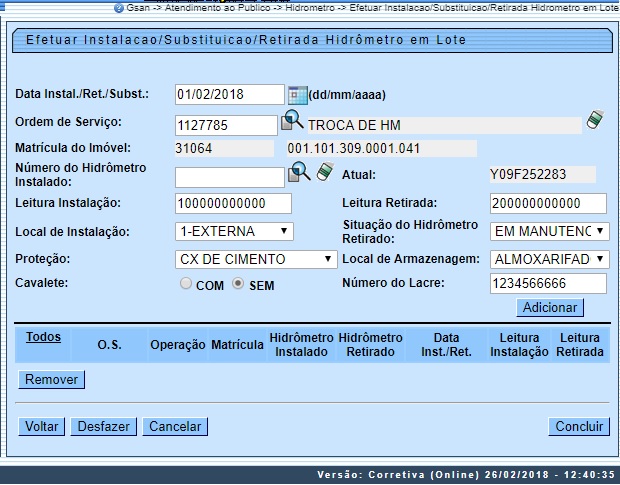Click the Número do Lacre input field
This screenshot has height=485, width=620.
(549, 284)
